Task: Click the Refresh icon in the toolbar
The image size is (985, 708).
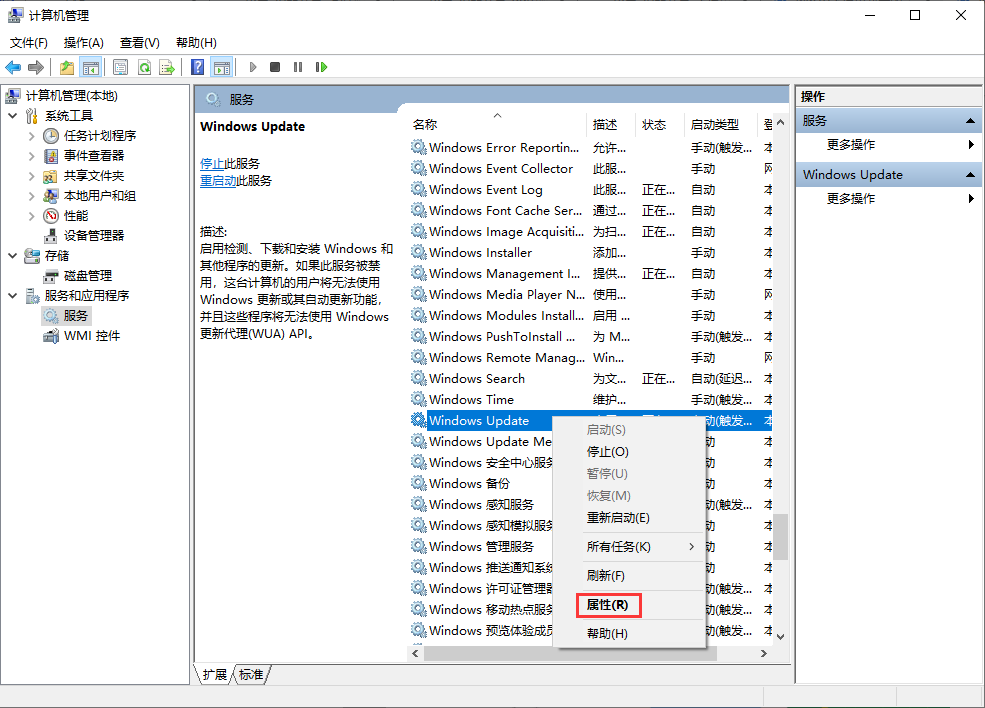Action: (x=144, y=67)
